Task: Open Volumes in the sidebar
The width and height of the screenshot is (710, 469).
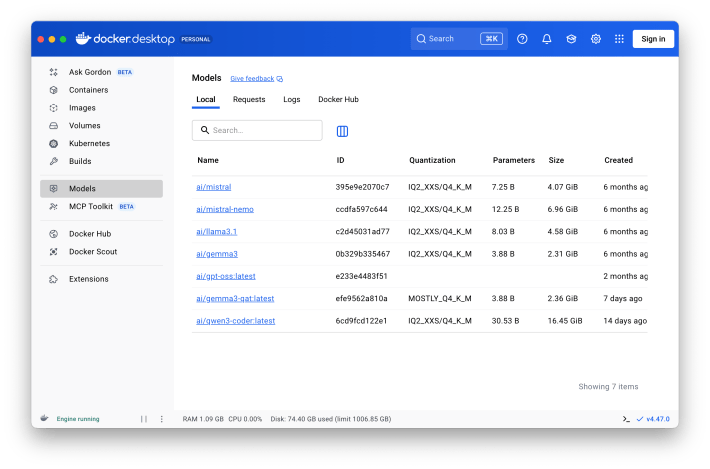Action: [x=101, y=125]
